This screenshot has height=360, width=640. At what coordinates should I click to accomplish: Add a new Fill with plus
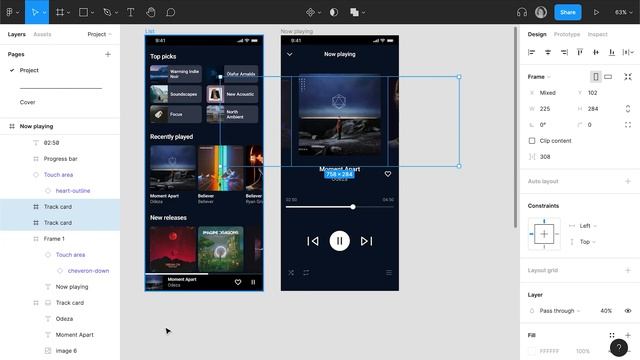point(628,335)
